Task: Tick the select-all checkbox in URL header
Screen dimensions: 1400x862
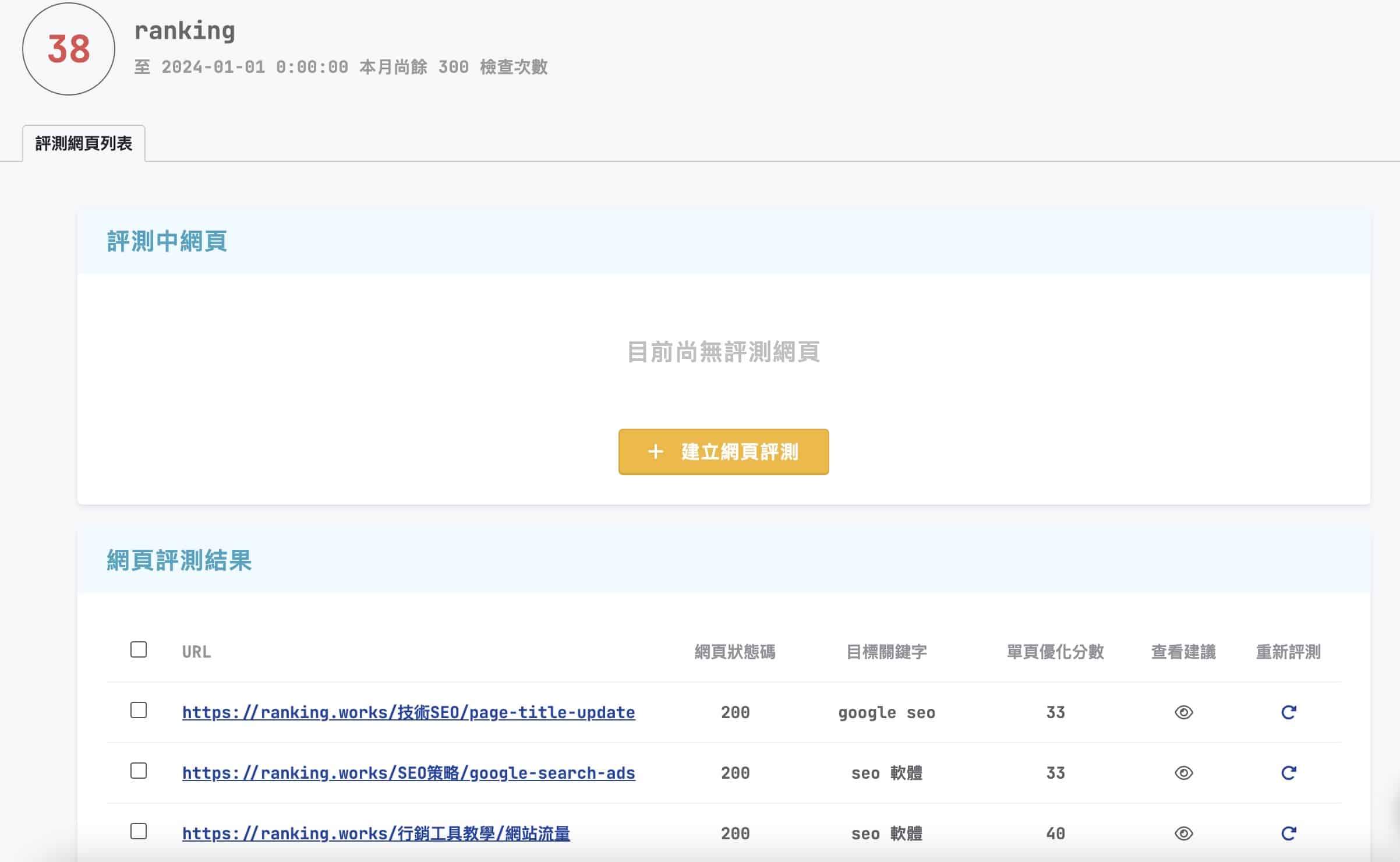Action: point(139,649)
